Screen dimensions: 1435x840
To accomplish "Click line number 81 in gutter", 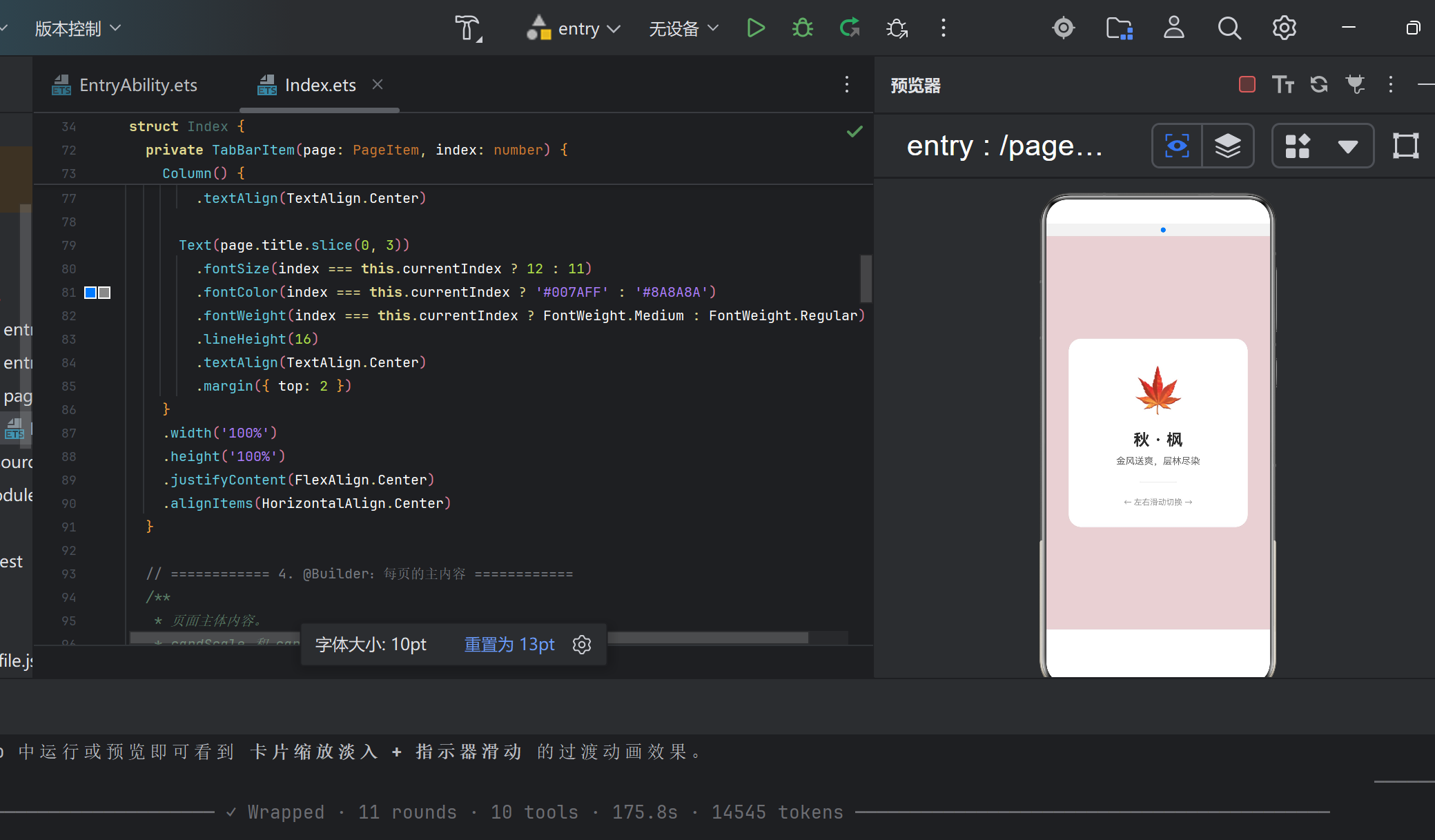I will (68, 293).
